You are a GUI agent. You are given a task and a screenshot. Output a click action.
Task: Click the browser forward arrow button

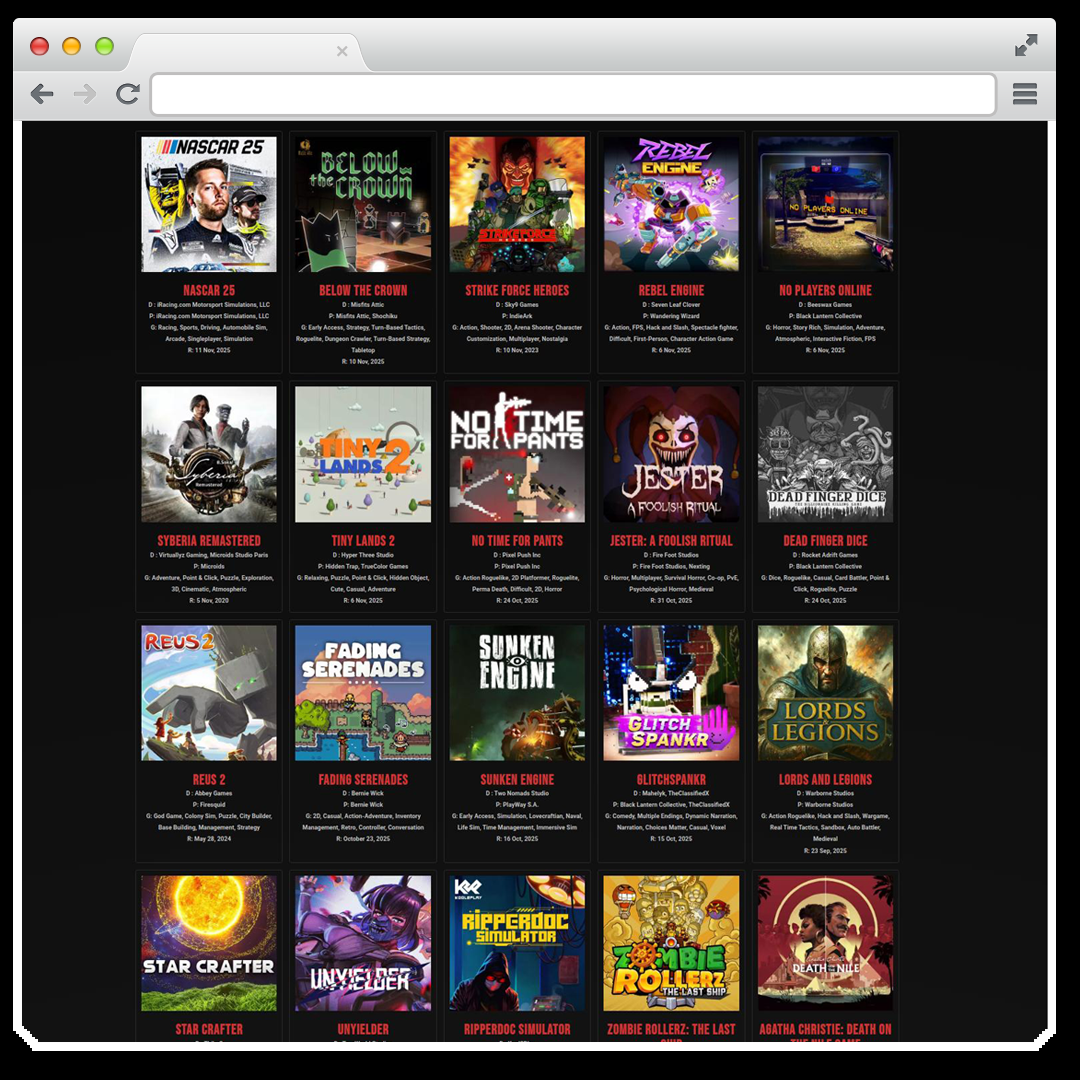pos(85,94)
